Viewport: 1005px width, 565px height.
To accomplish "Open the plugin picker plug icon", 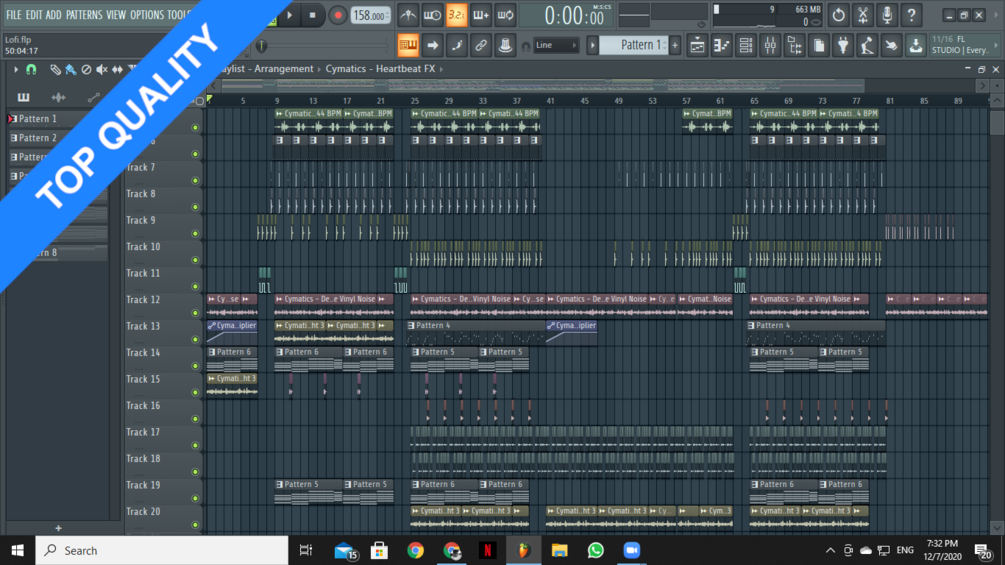I will click(x=843, y=45).
